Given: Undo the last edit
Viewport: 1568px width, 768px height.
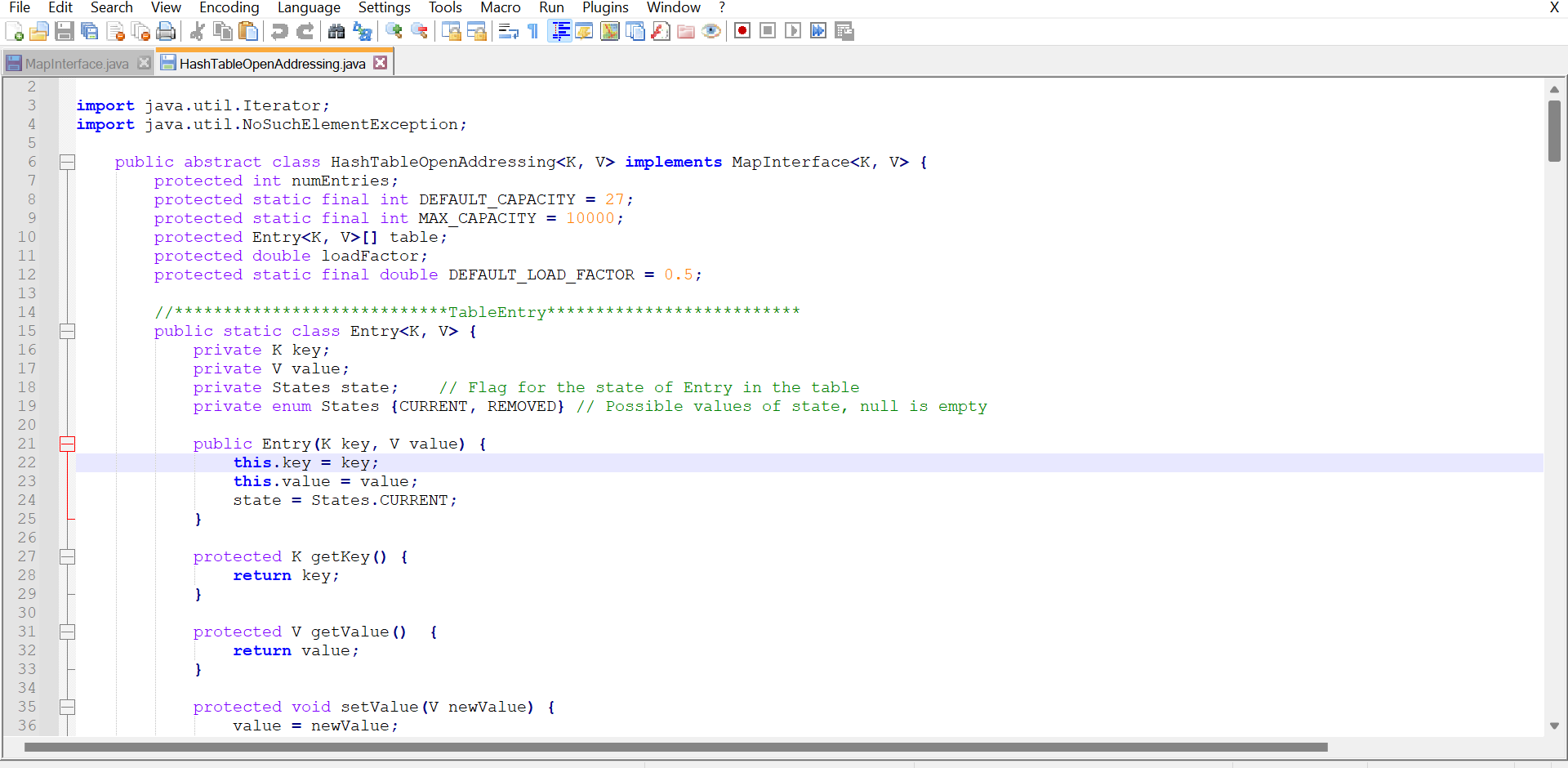Looking at the screenshot, I should point(278,31).
